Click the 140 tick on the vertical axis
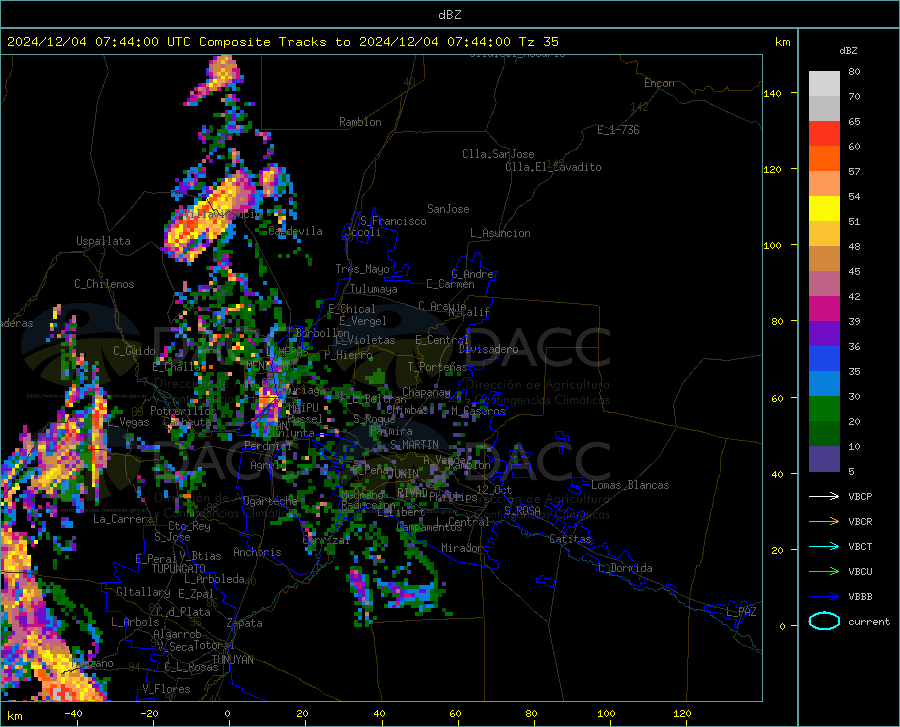The height and width of the screenshot is (727, 900). coord(772,93)
